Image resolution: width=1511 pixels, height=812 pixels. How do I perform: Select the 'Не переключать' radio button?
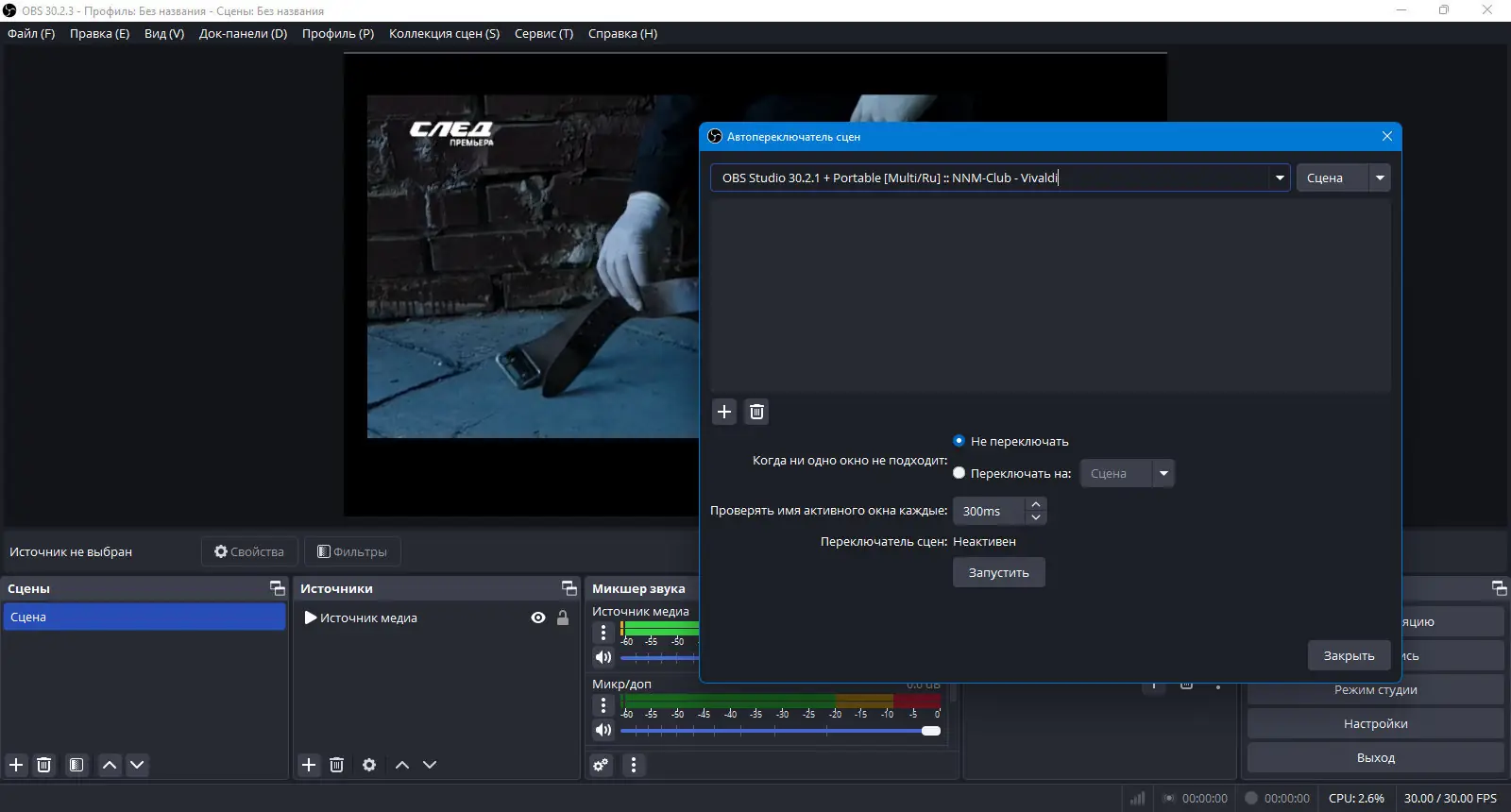tap(959, 441)
